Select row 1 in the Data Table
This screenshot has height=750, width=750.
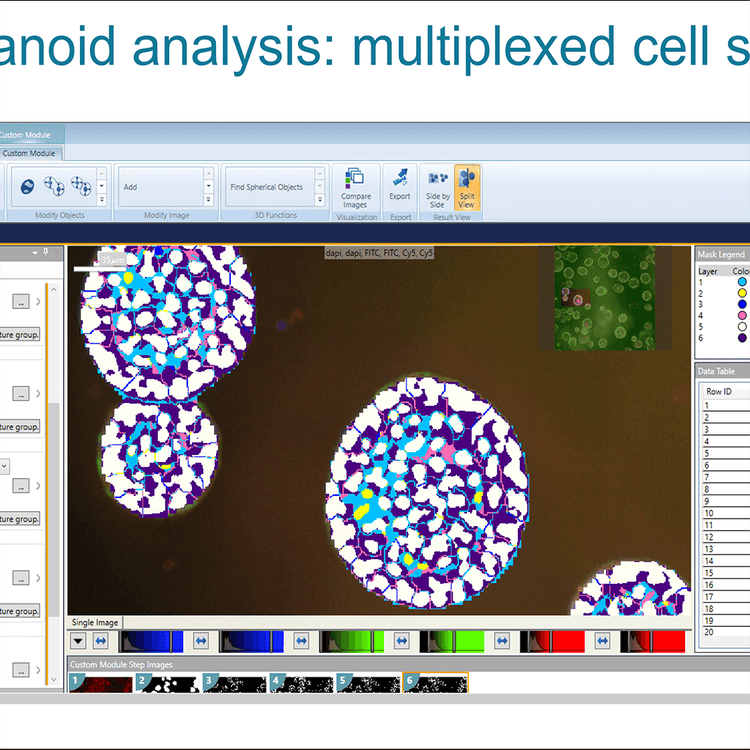[726, 405]
